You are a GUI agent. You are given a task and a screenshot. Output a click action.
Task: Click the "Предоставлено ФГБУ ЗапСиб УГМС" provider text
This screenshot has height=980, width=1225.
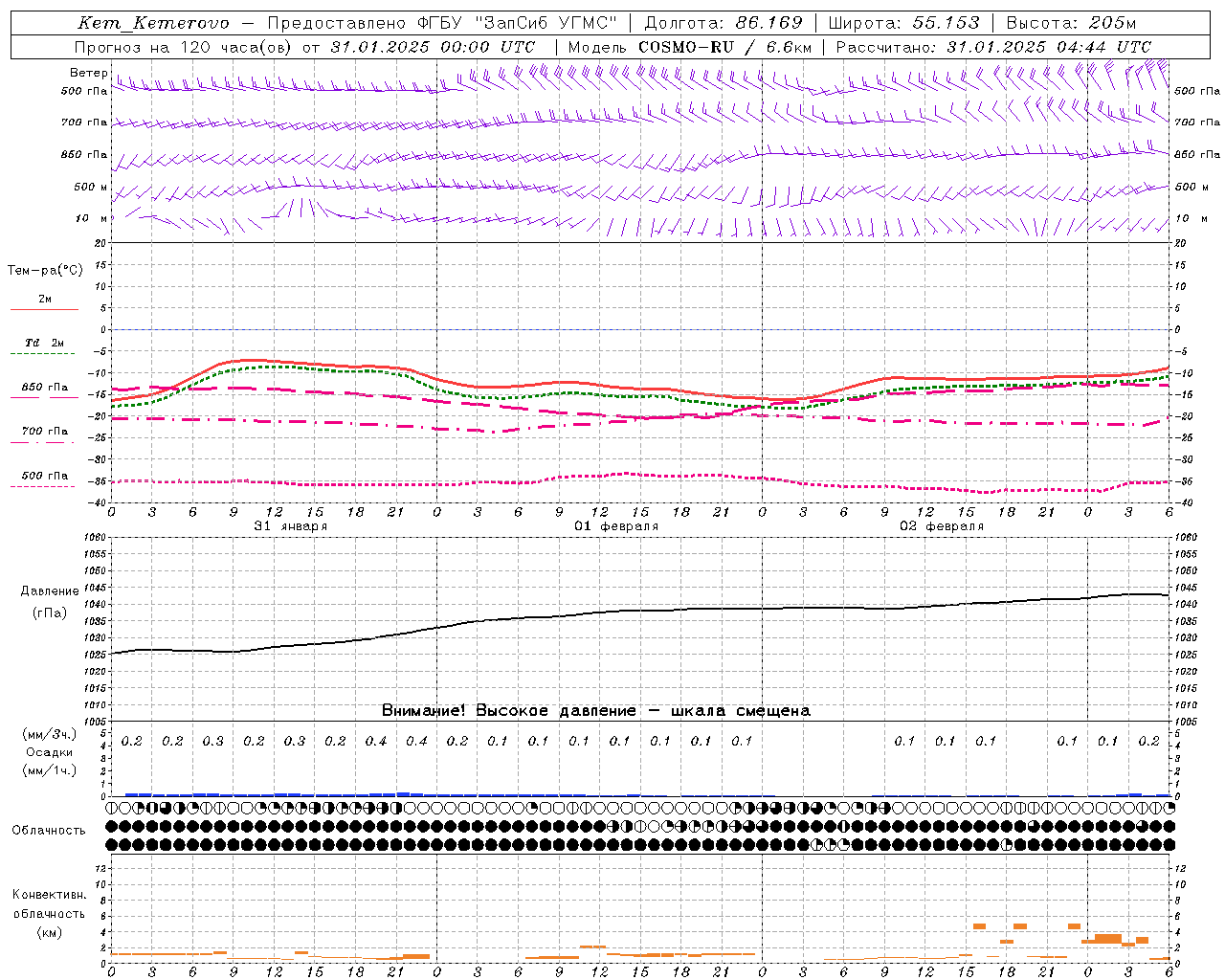pos(442,24)
